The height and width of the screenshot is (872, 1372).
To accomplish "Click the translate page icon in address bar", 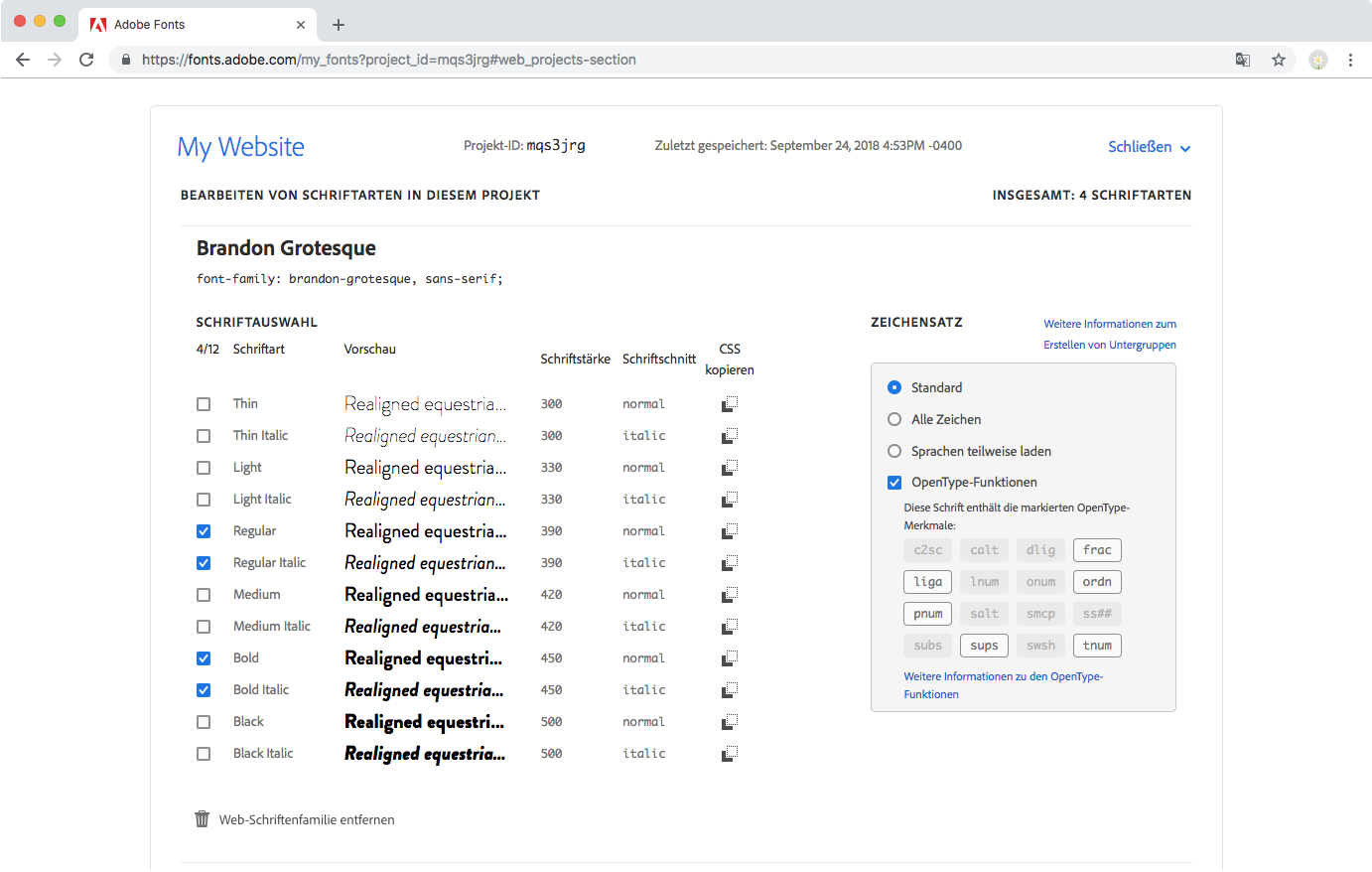I will (1243, 60).
